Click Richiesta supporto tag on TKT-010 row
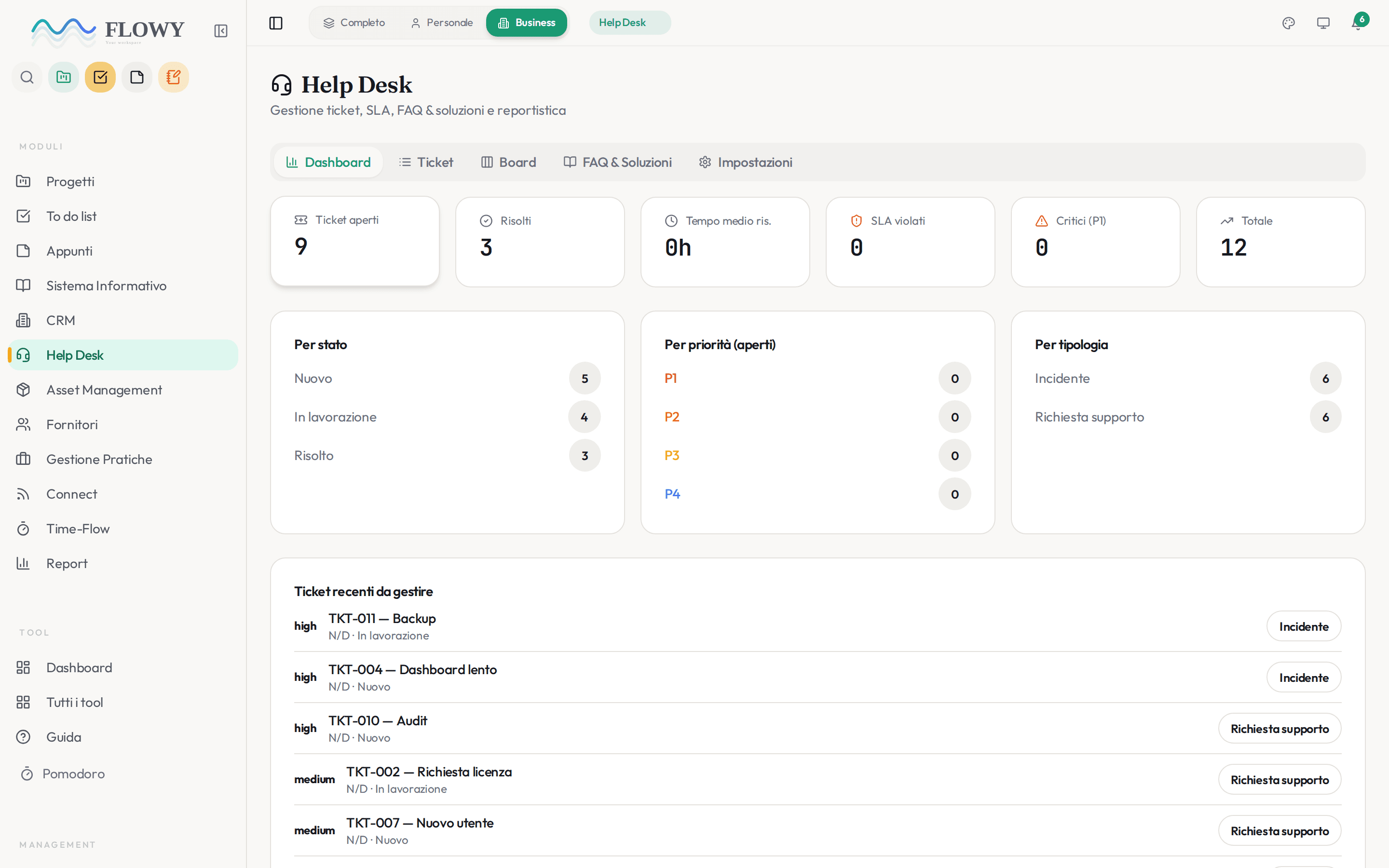1389x868 pixels. point(1280,729)
